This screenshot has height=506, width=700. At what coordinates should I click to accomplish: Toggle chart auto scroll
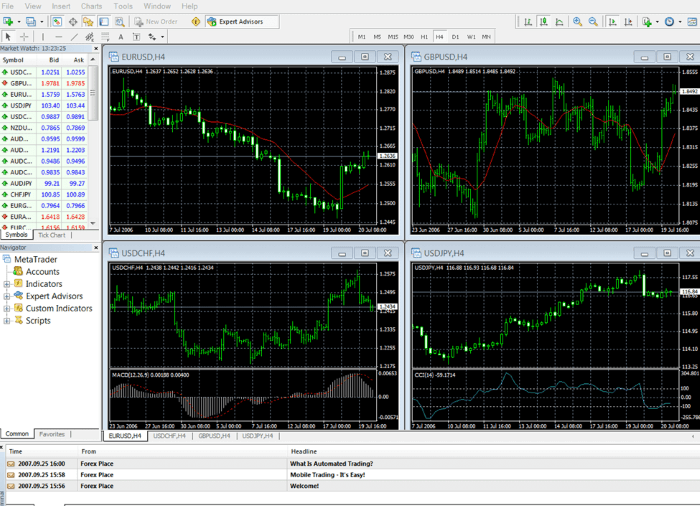pos(613,21)
